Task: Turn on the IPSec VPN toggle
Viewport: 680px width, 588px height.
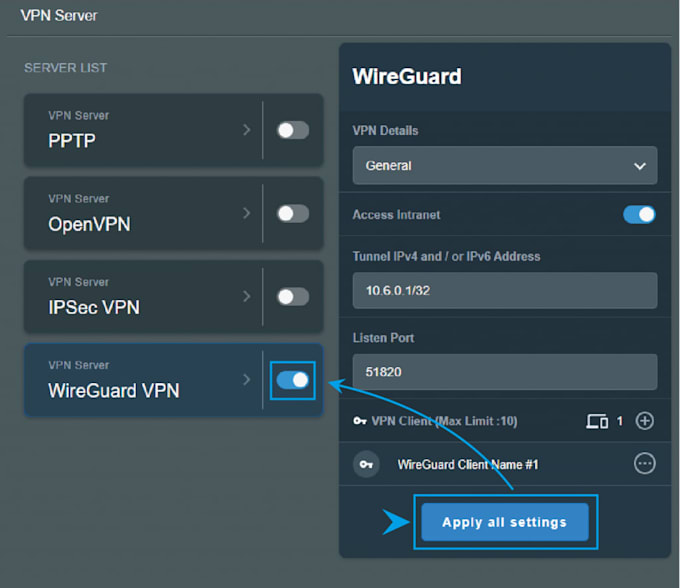Action: [x=293, y=297]
